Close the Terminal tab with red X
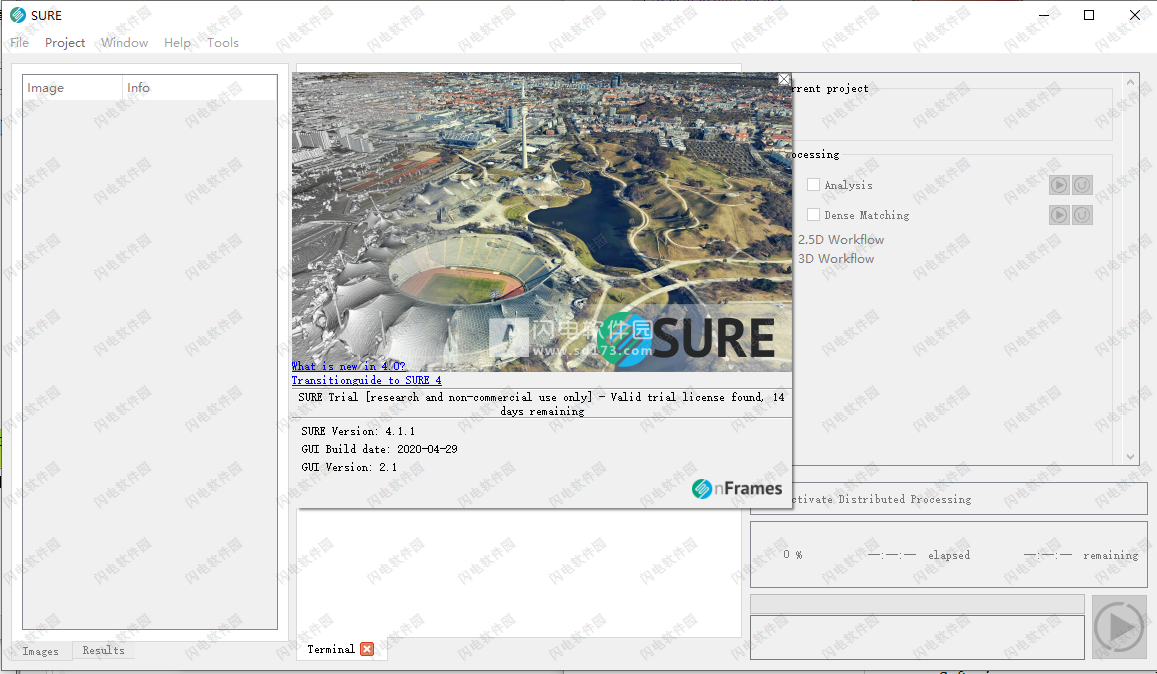The height and width of the screenshot is (674, 1157). coord(367,649)
